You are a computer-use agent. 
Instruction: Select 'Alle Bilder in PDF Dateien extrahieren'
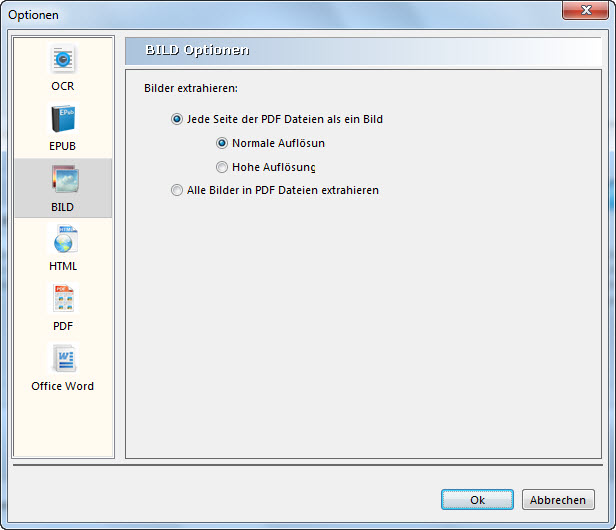pyautogui.click(x=177, y=190)
